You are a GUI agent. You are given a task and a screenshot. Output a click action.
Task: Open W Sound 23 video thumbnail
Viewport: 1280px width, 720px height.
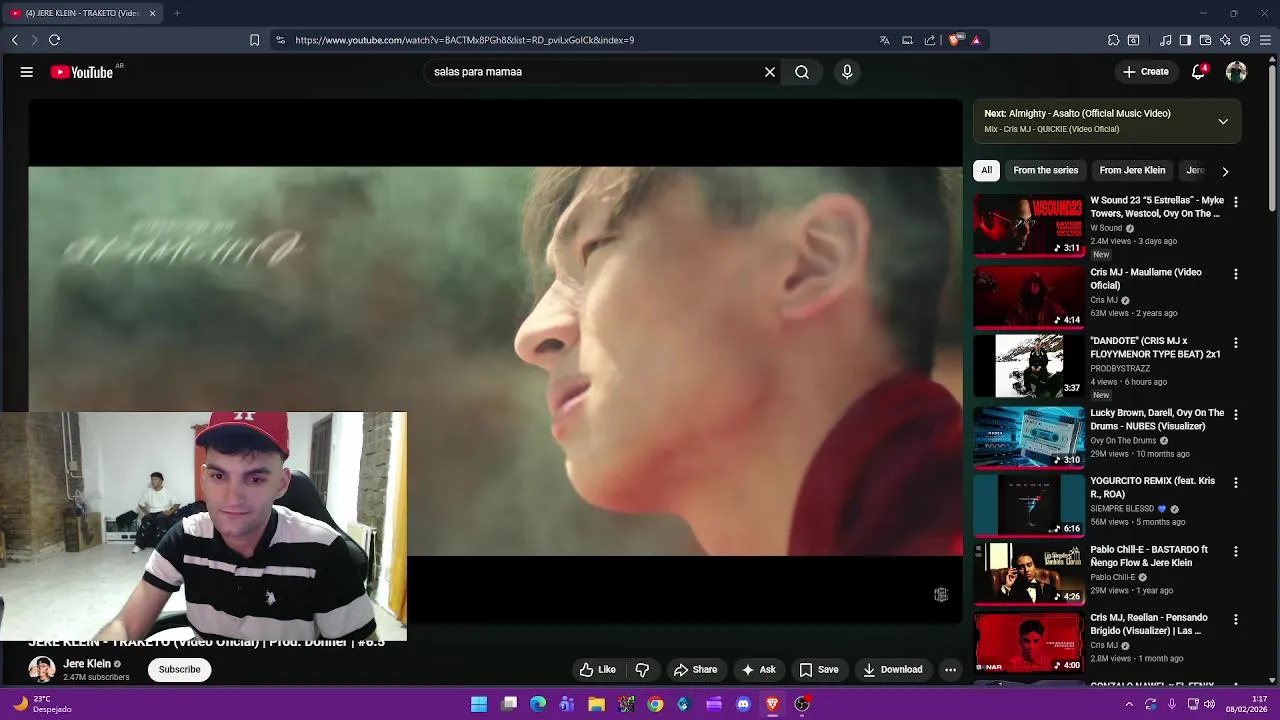pyautogui.click(x=1029, y=226)
